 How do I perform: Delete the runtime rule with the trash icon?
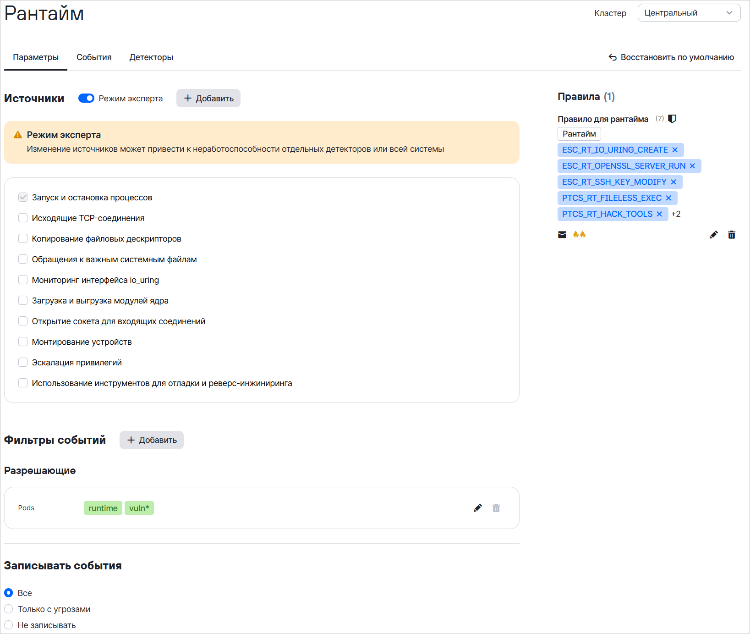click(732, 234)
